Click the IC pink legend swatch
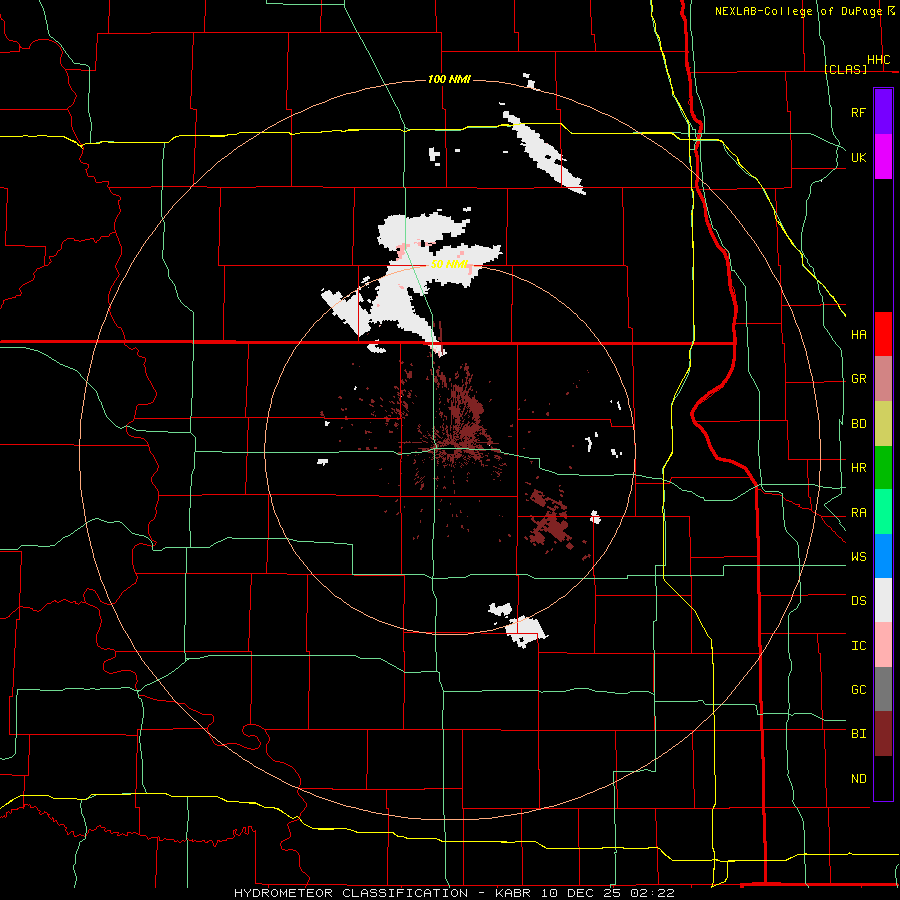The image size is (900, 900). (883, 645)
